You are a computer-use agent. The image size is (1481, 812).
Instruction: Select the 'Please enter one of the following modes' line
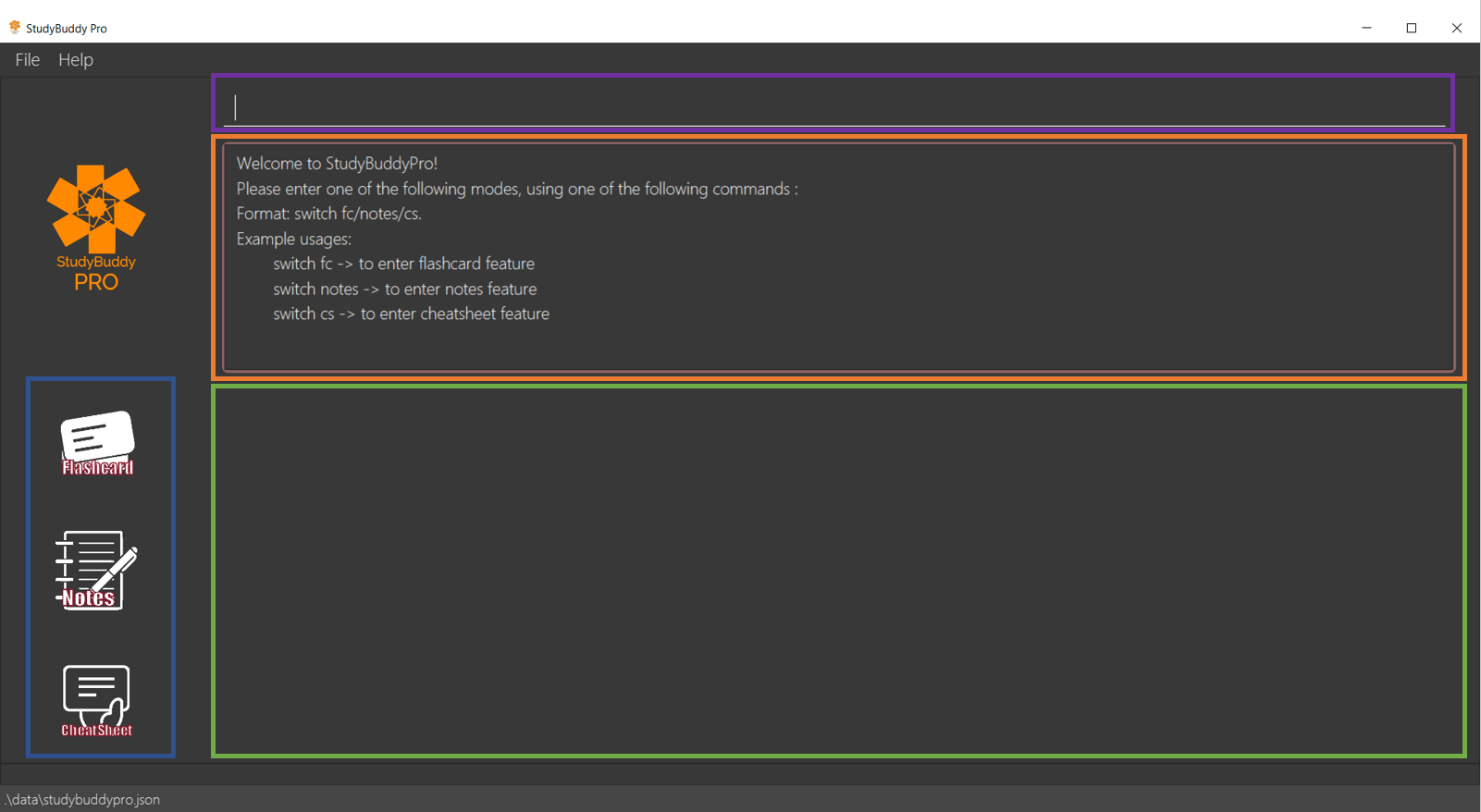(x=516, y=189)
